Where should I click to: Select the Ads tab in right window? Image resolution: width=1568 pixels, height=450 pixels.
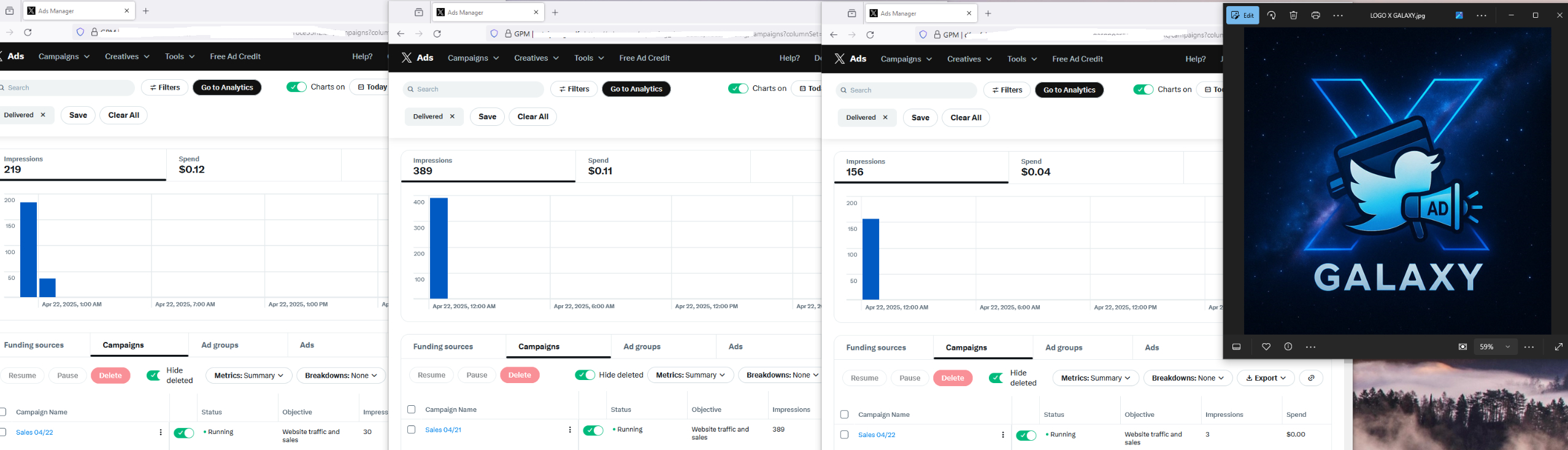pos(1151,347)
